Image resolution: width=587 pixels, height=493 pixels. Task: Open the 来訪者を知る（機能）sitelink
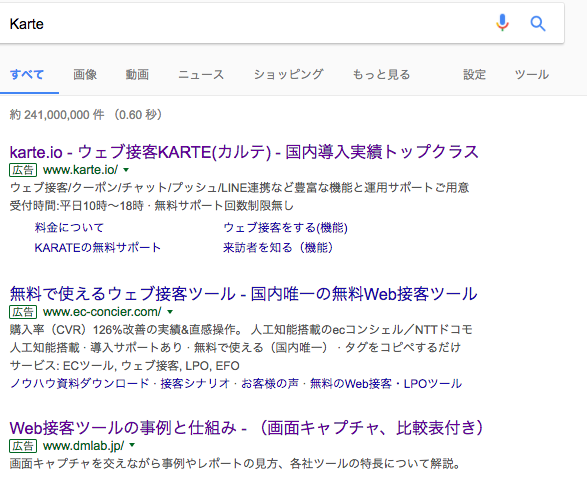[278, 247]
